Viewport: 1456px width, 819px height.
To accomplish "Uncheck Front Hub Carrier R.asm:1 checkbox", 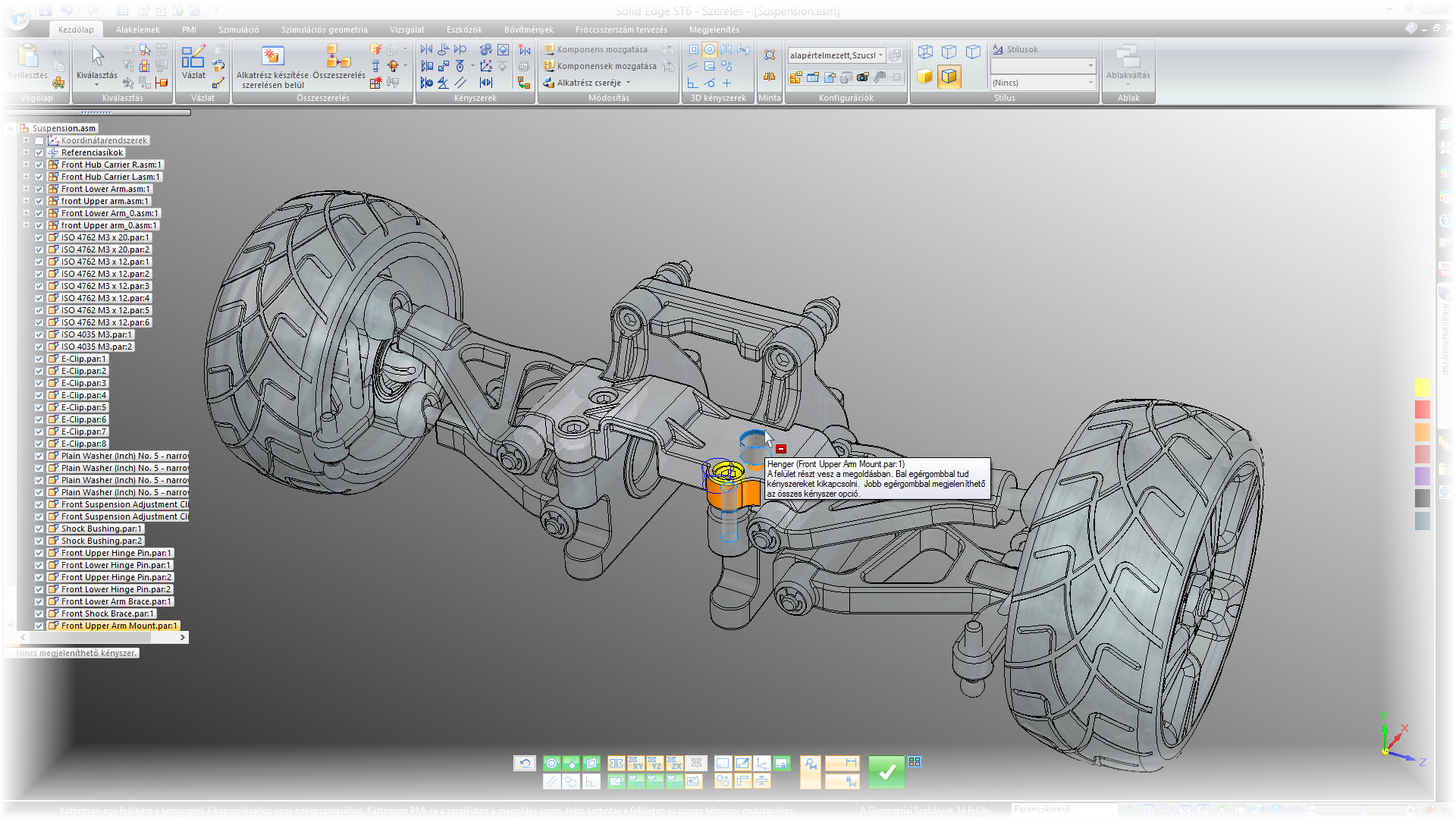I will 39,165.
